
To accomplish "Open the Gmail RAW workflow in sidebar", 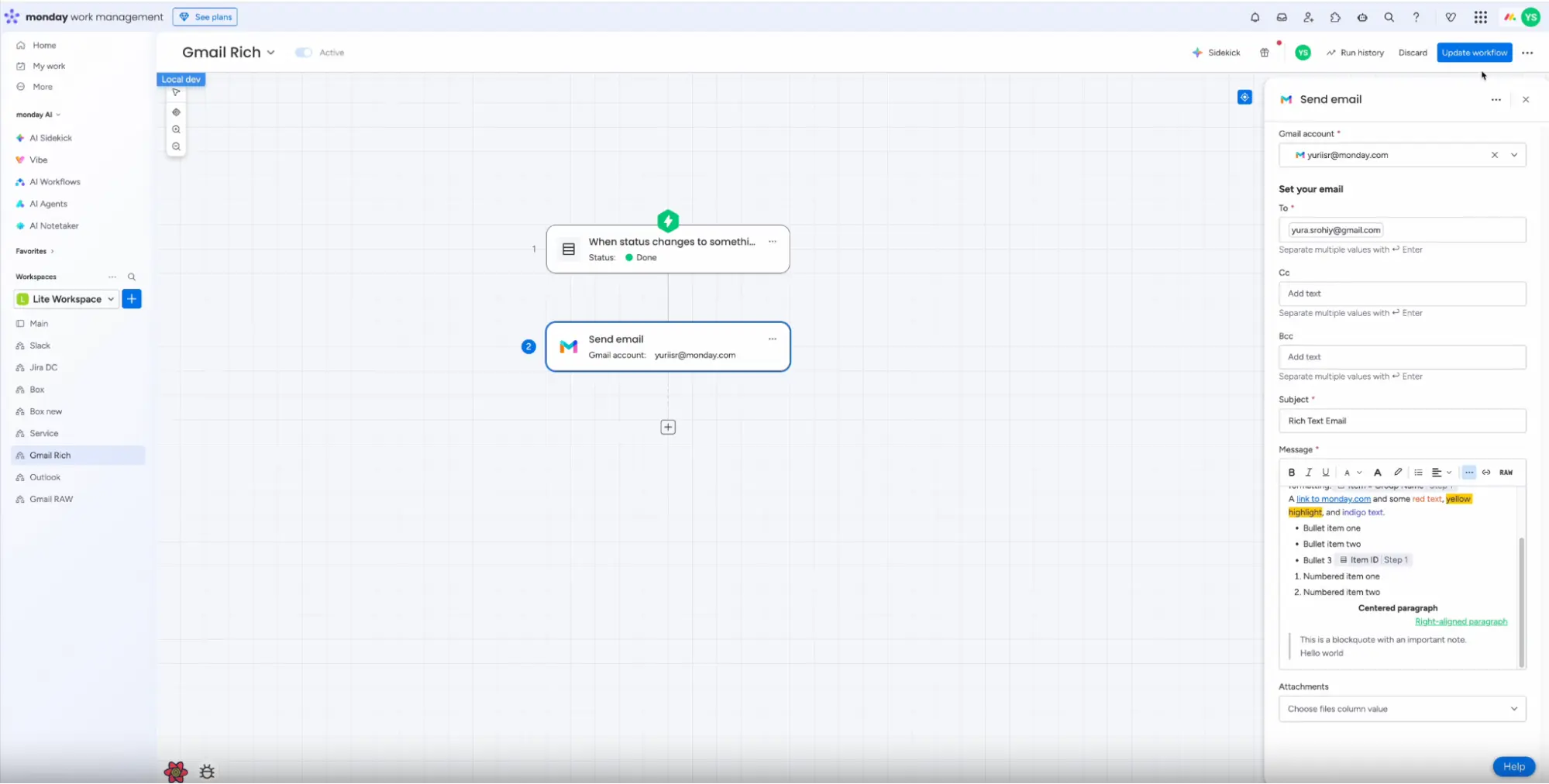I will [51, 499].
